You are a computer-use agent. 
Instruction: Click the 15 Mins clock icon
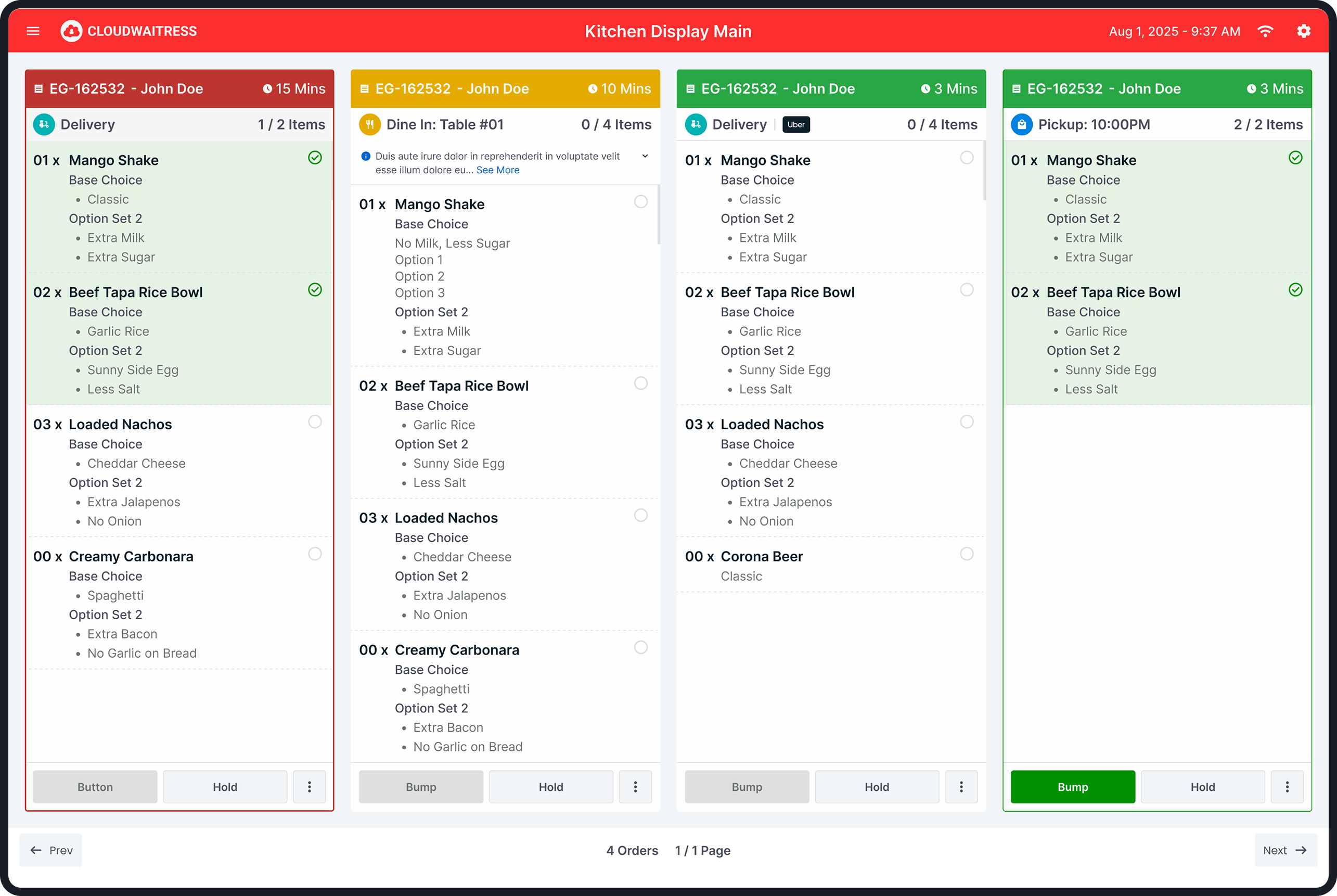click(x=267, y=89)
